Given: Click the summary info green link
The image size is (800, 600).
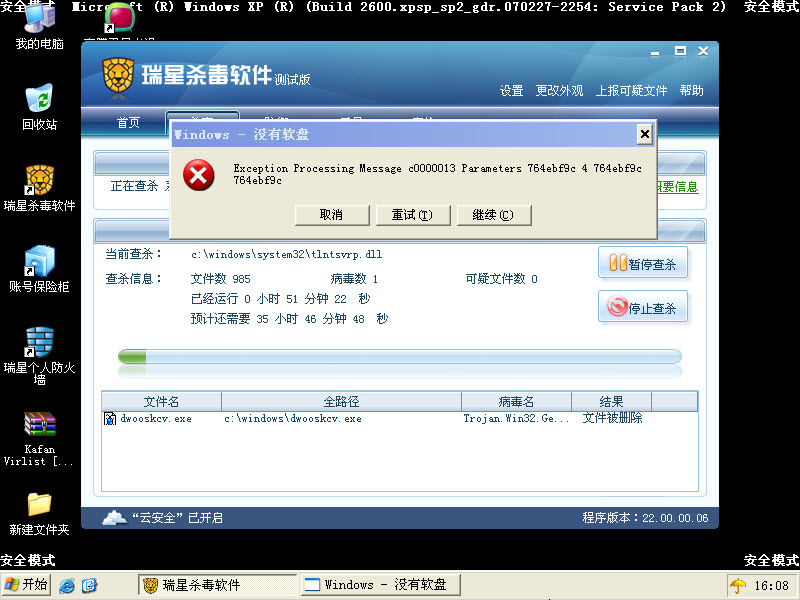Looking at the screenshot, I should tap(678, 187).
